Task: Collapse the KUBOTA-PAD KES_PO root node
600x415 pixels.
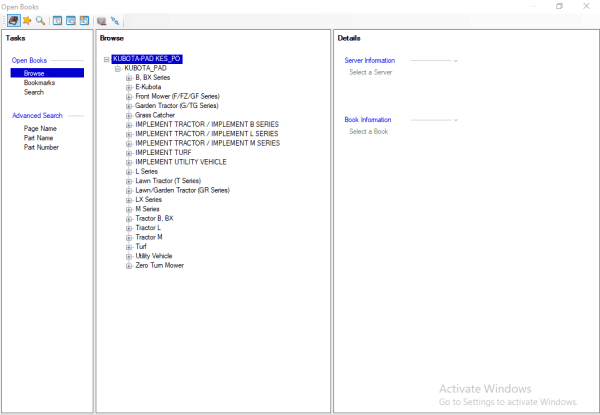Action: tap(106, 59)
